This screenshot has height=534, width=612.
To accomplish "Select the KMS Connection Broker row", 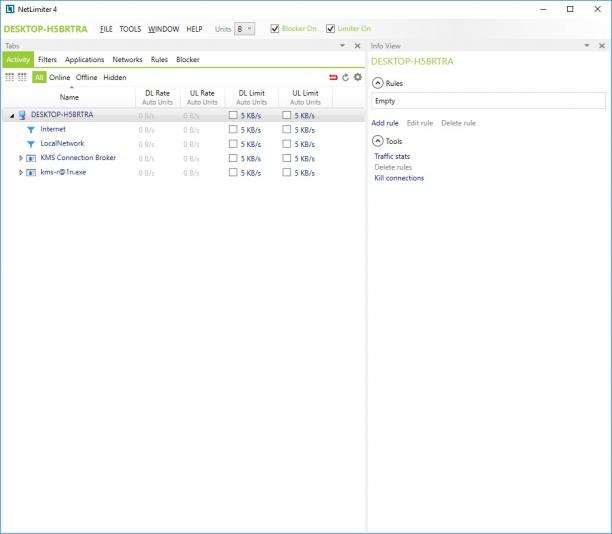I will click(183, 158).
